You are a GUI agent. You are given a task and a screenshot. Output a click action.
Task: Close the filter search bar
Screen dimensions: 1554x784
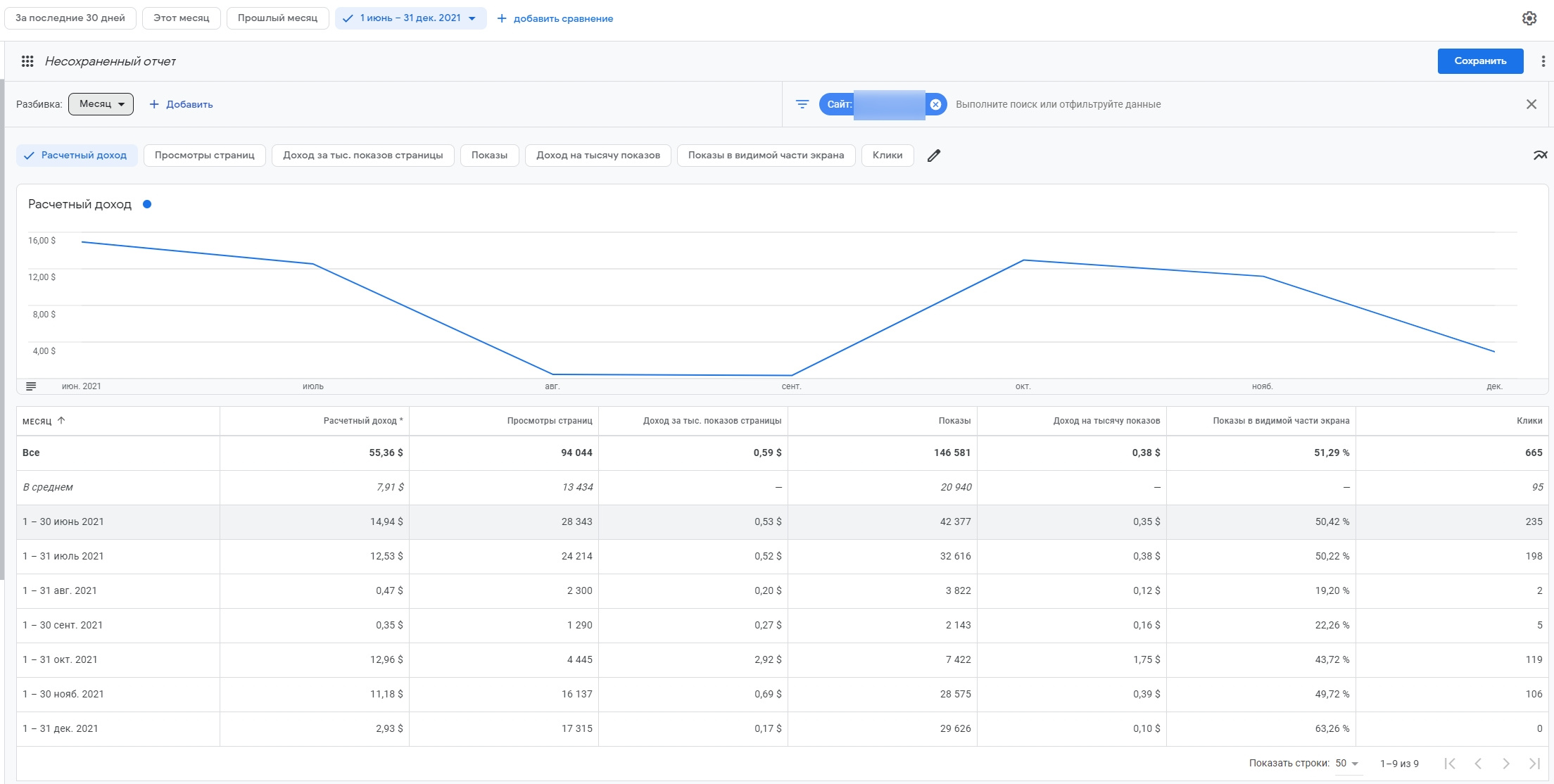[x=1531, y=104]
